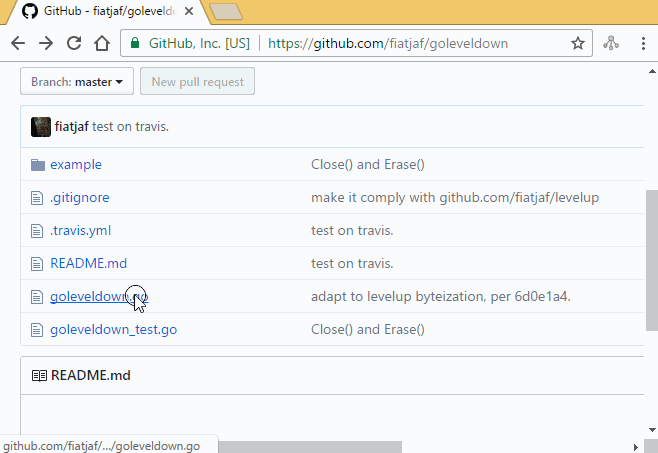Screen dimensions: 658x453
Task: Open README.md's 'test on travis.' commit message
Action: click(352, 263)
